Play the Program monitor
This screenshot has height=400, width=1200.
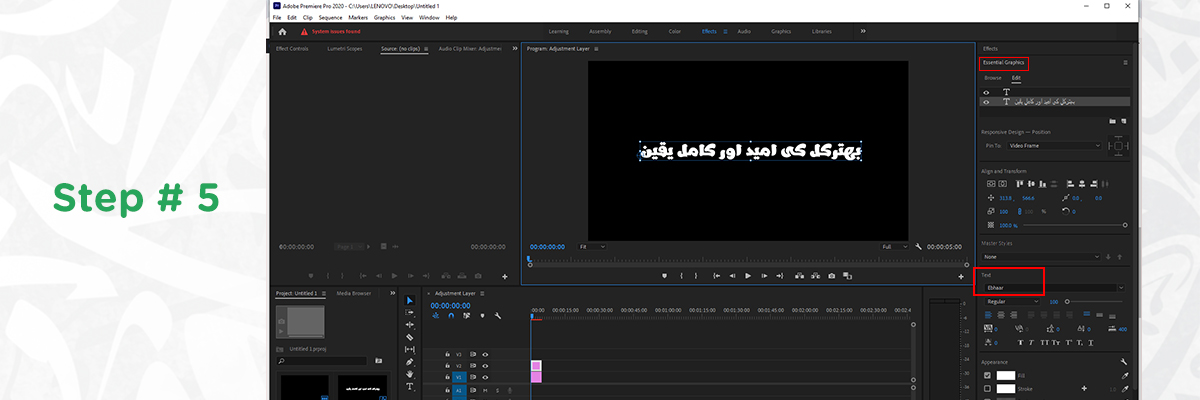pyautogui.click(x=748, y=275)
